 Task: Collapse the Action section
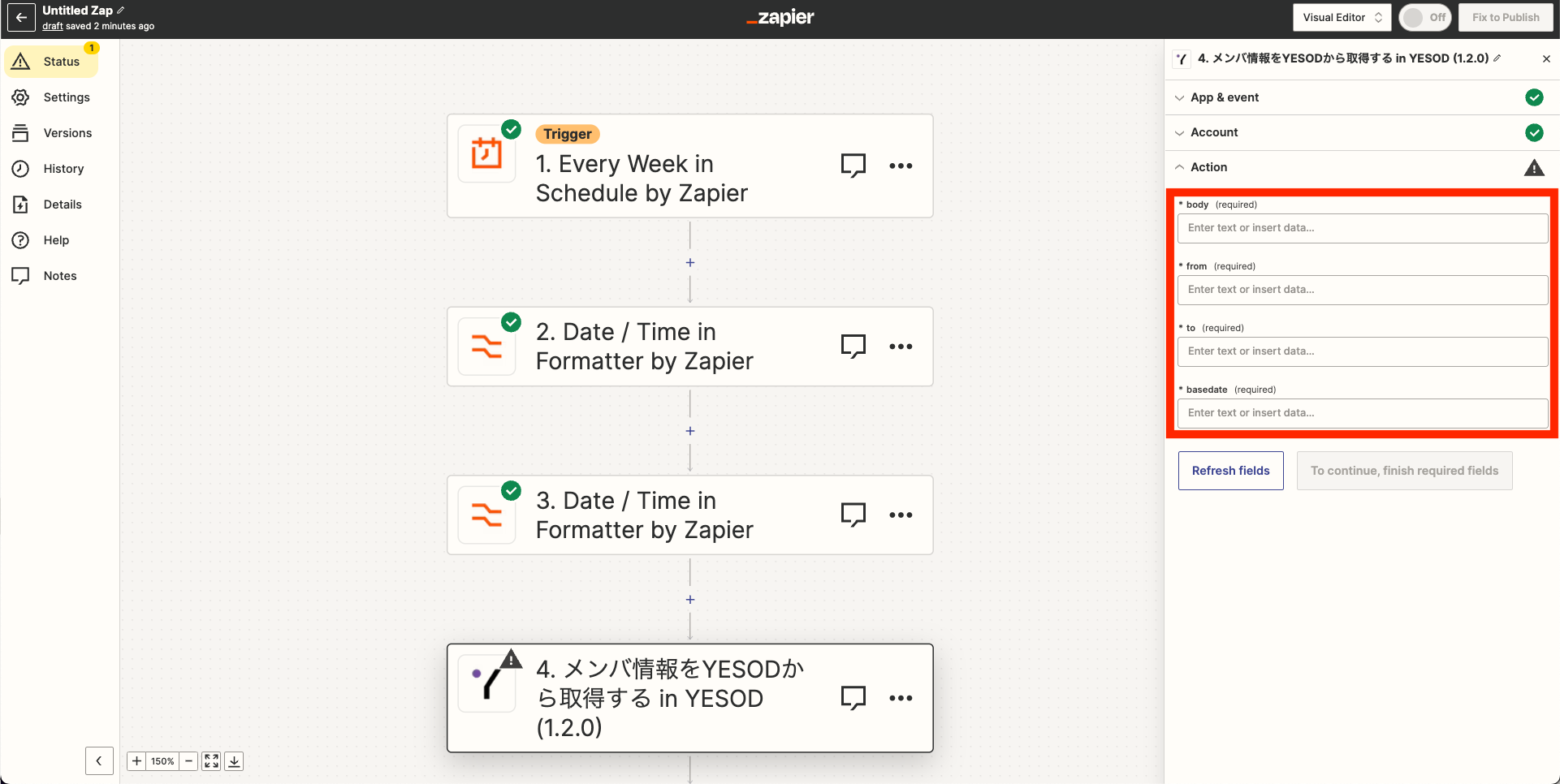pyautogui.click(x=1362, y=167)
